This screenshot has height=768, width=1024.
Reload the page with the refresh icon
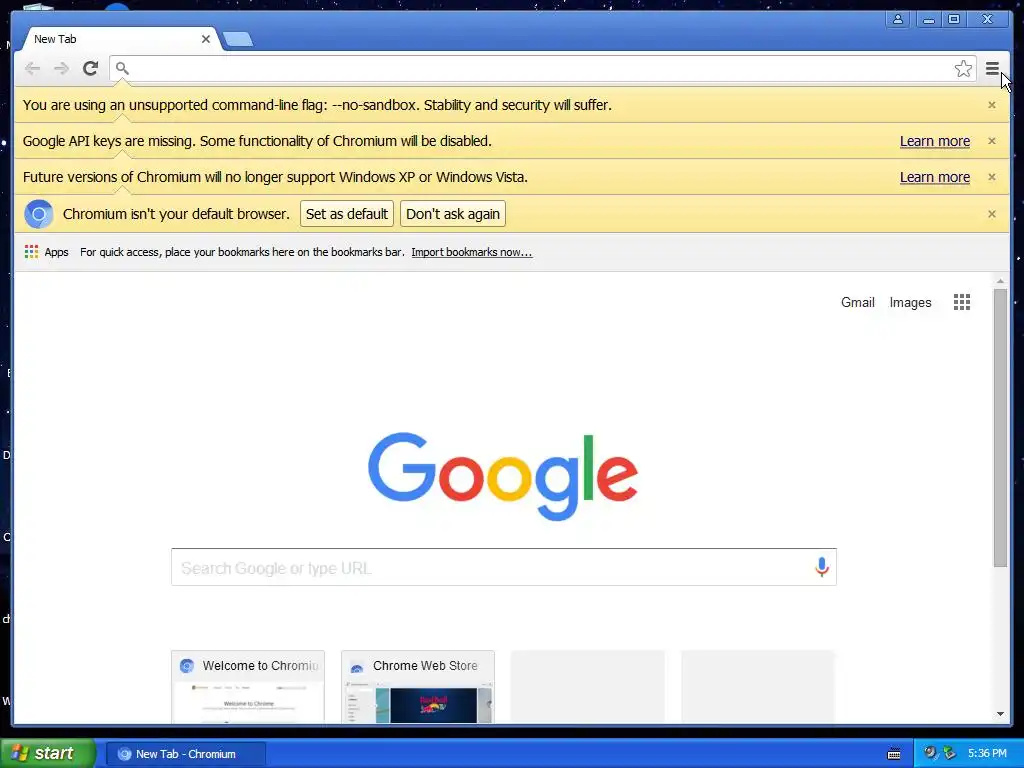(90, 68)
